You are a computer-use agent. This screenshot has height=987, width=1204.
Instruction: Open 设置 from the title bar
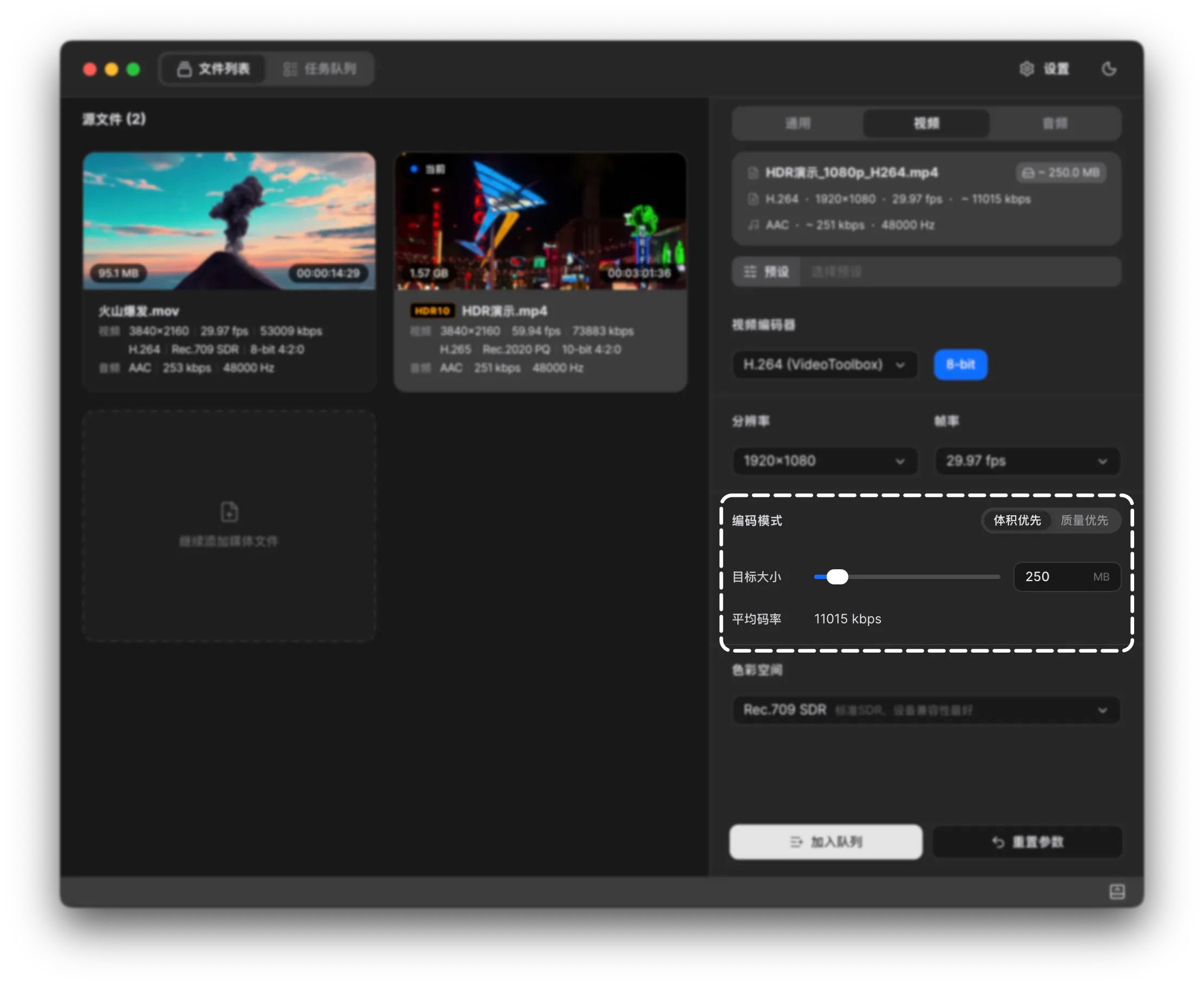click(x=1044, y=69)
